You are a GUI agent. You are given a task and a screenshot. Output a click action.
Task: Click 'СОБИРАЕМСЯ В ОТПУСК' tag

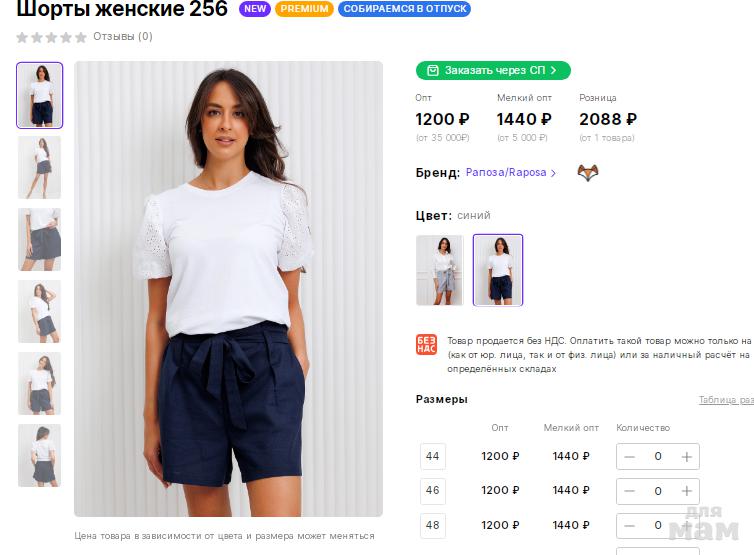[x=404, y=9]
